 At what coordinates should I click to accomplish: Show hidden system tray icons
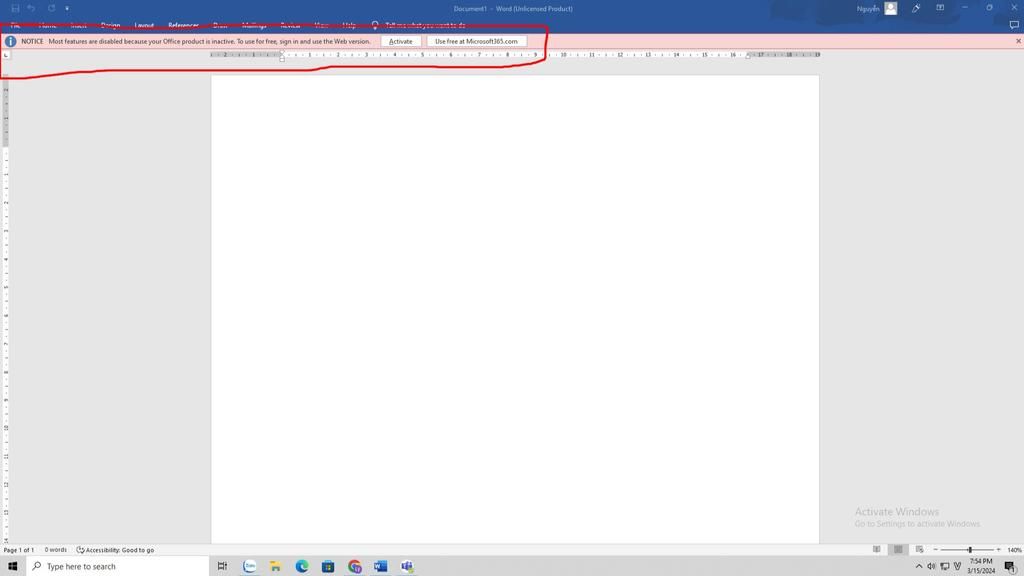[919, 566]
